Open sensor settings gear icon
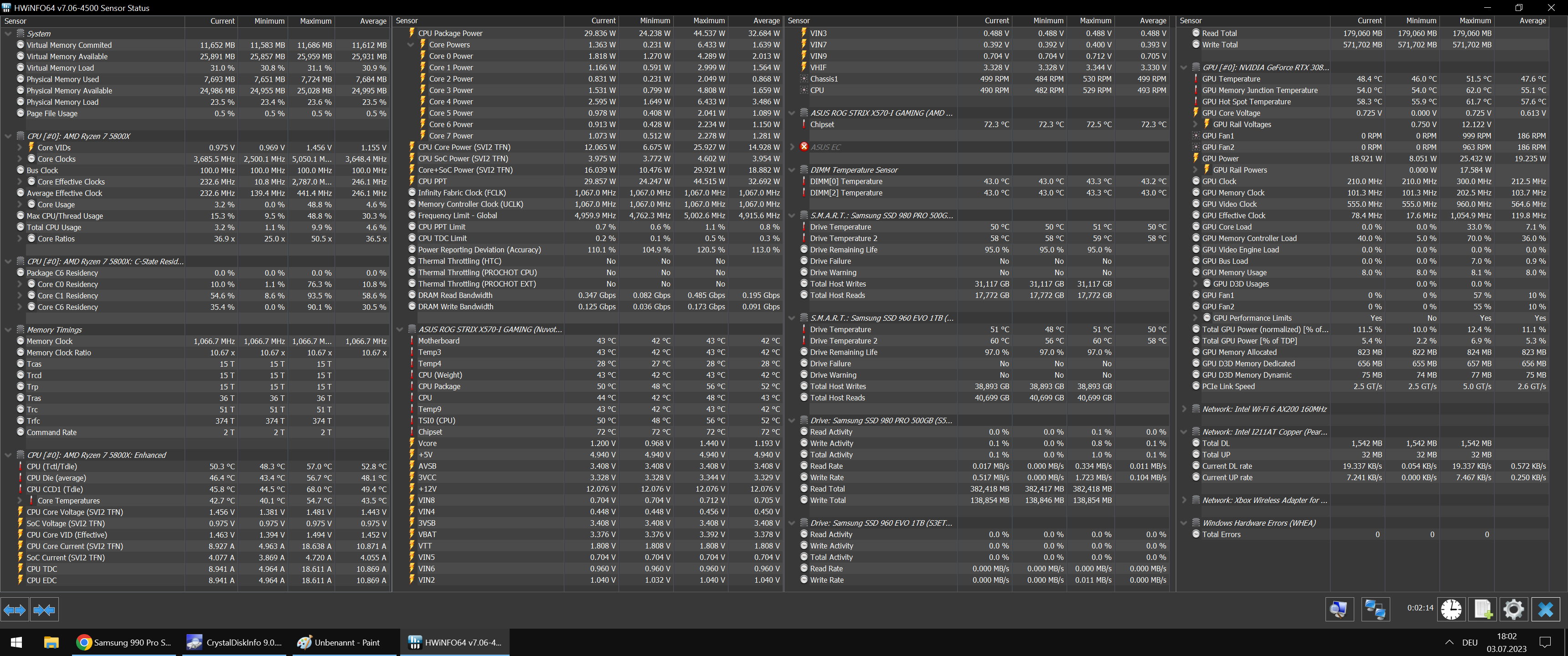Screen dimensions: 1568x656 point(1514,609)
